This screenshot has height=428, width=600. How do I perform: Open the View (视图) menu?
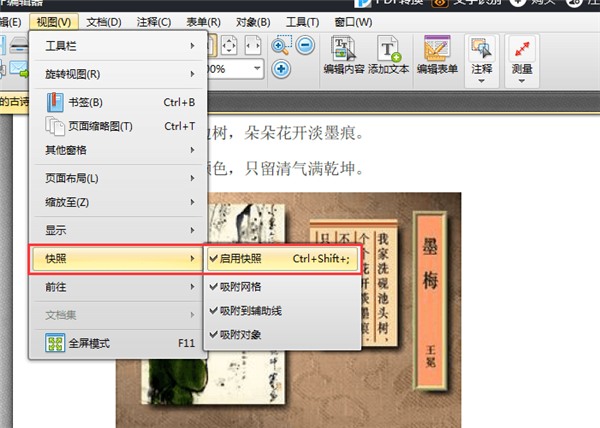tap(54, 22)
